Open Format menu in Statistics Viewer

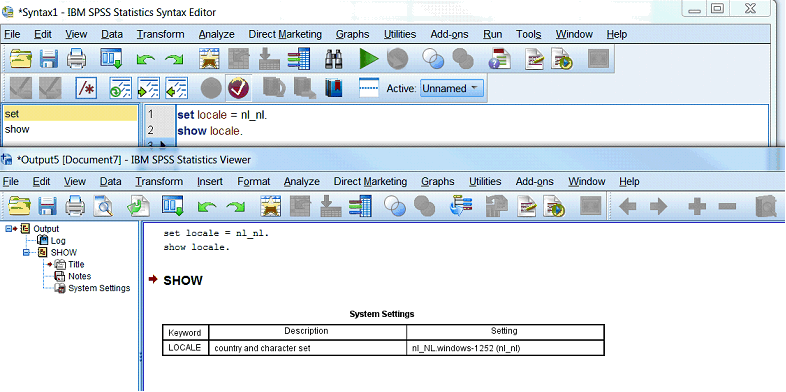(x=254, y=181)
